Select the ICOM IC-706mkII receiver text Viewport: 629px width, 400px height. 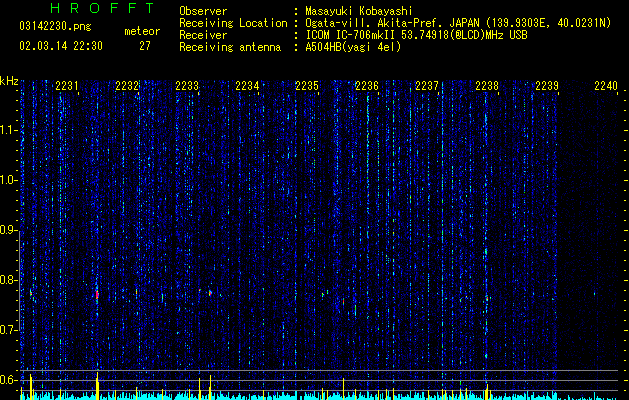pyautogui.click(x=416, y=35)
